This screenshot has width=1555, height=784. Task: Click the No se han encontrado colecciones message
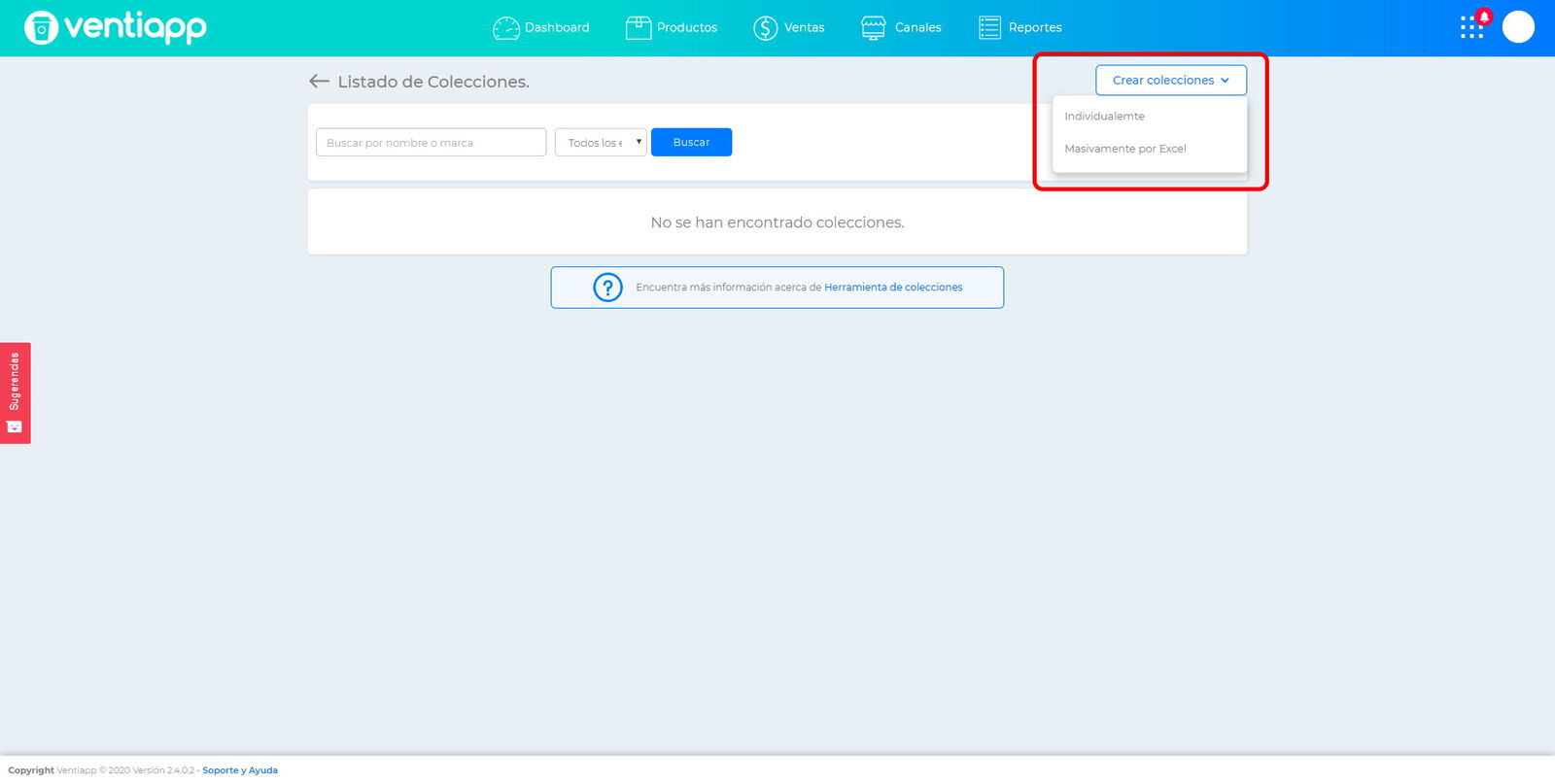pyautogui.click(x=777, y=222)
